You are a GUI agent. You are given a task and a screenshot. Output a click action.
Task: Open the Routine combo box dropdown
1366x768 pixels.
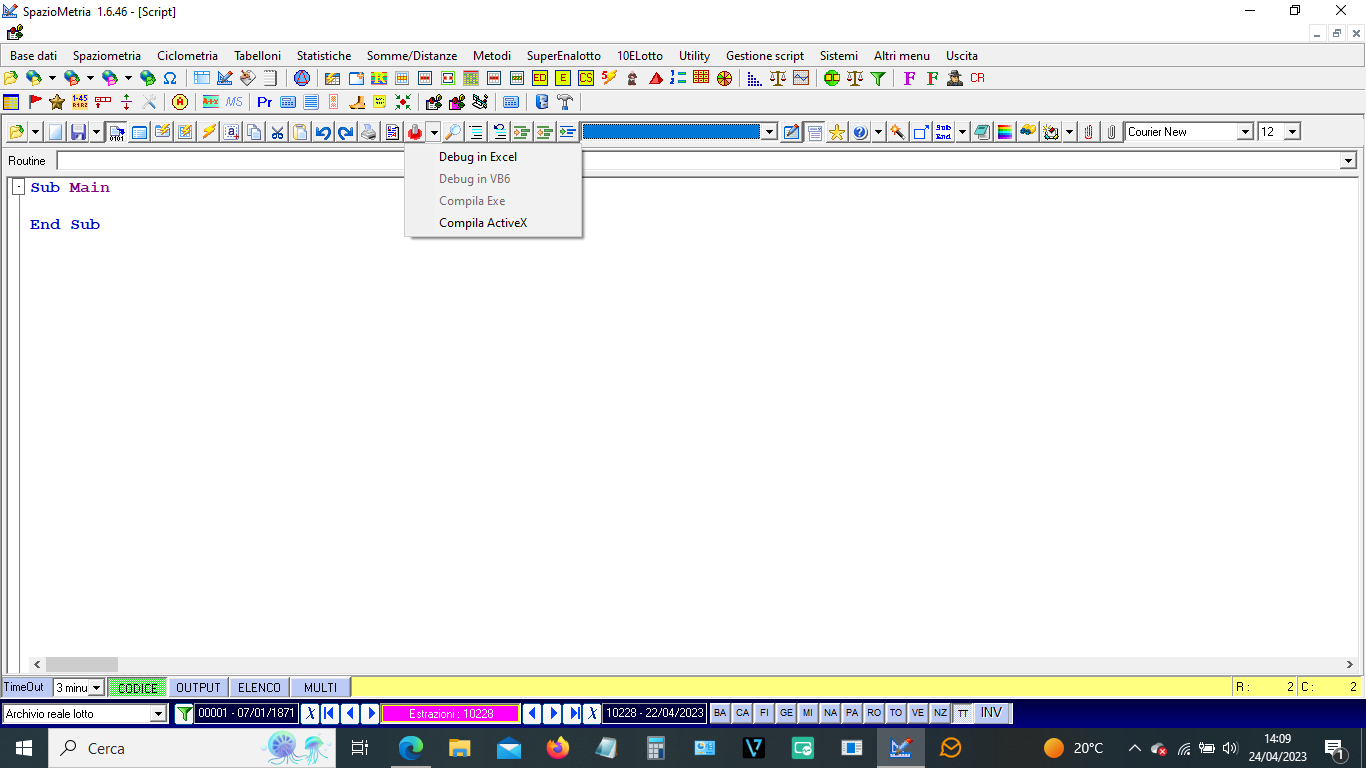[x=1348, y=161]
